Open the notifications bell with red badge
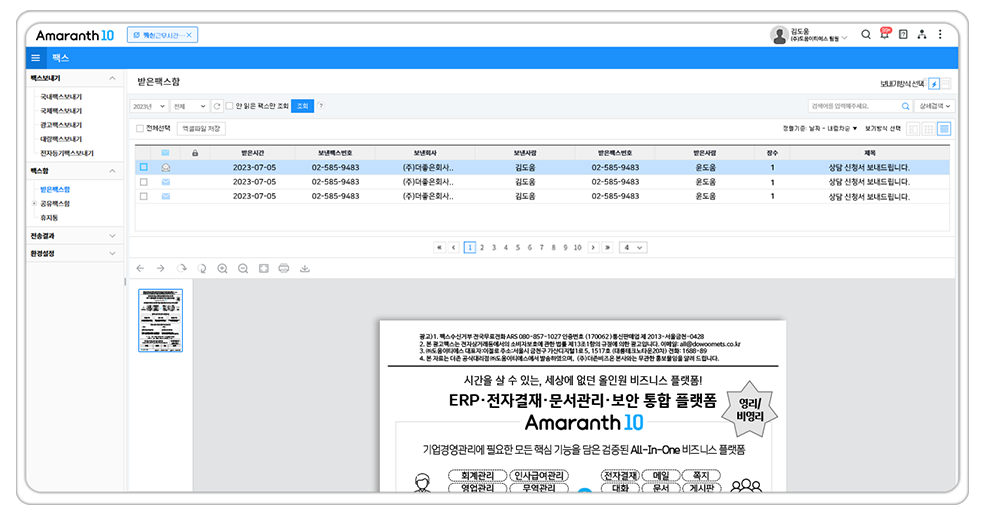This screenshot has width=984, height=517. tap(885, 34)
